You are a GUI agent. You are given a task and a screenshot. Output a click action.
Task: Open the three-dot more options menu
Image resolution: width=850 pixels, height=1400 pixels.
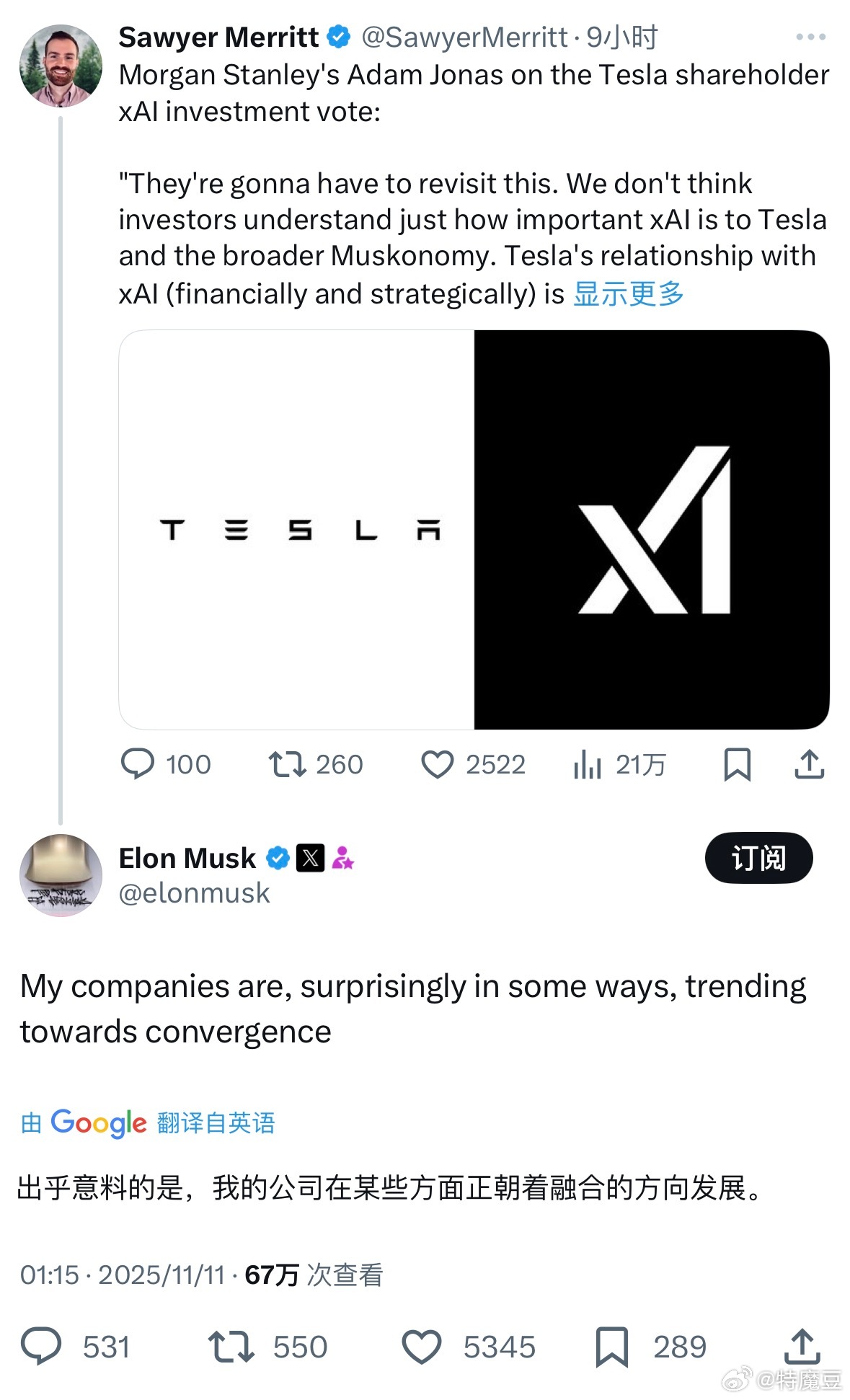click(x=810, y=37)
